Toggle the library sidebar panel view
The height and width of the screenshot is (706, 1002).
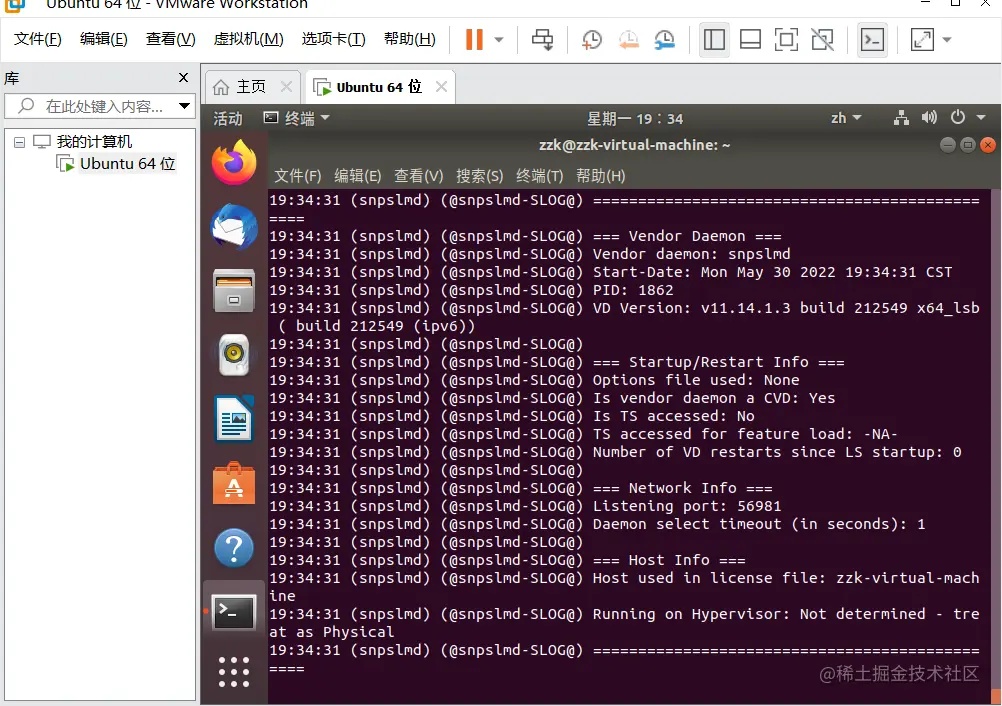[x=714, y=40]
